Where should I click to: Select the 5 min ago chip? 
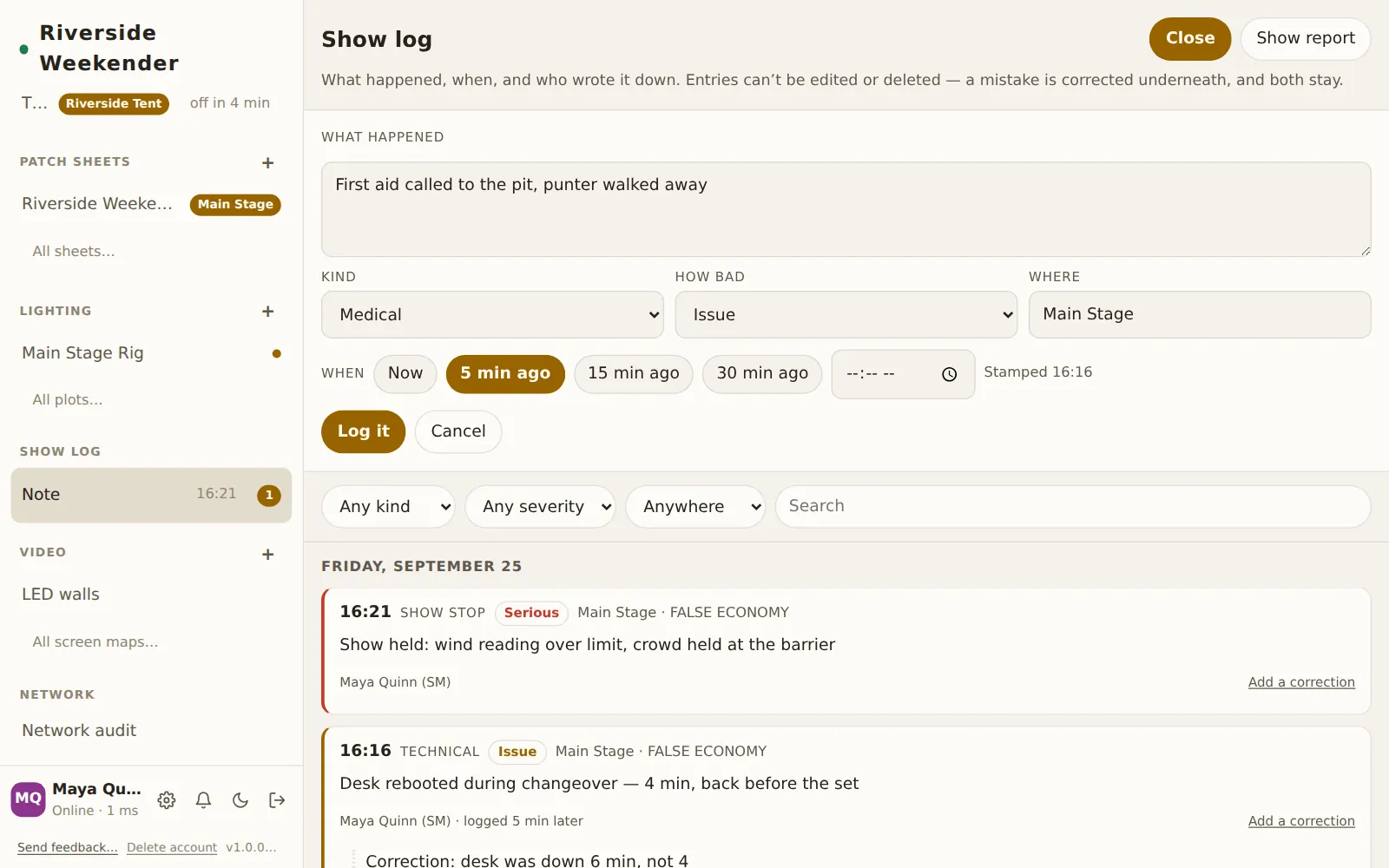(505, 374)
